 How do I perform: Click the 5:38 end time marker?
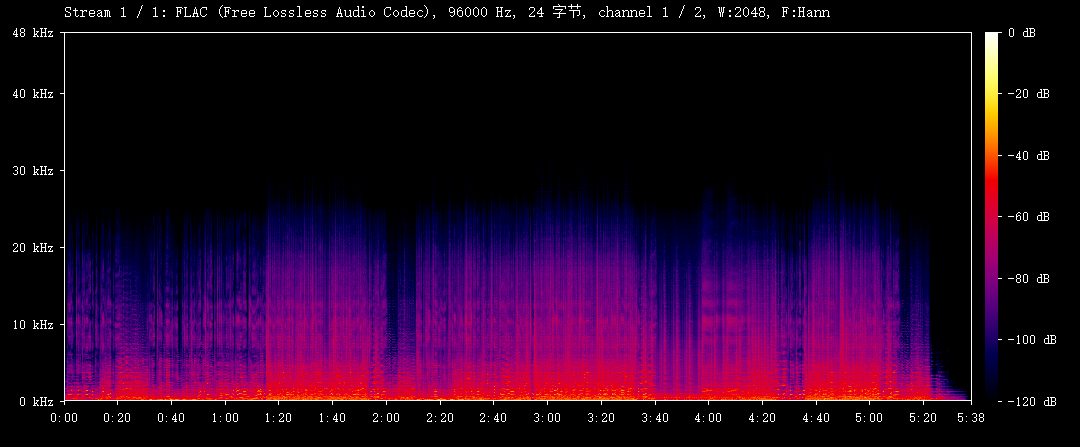tap(970, 417)
